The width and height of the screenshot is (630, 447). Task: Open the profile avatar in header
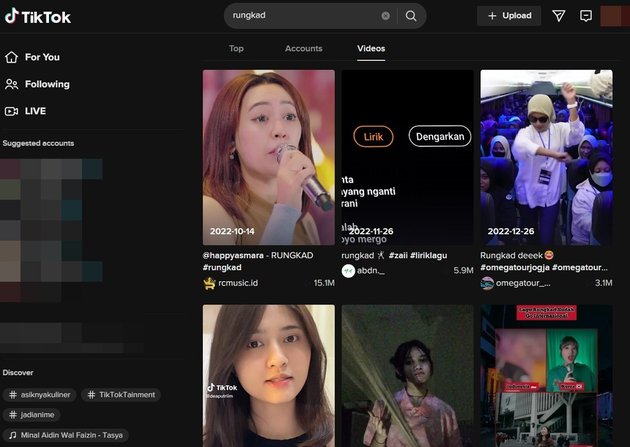615,16
